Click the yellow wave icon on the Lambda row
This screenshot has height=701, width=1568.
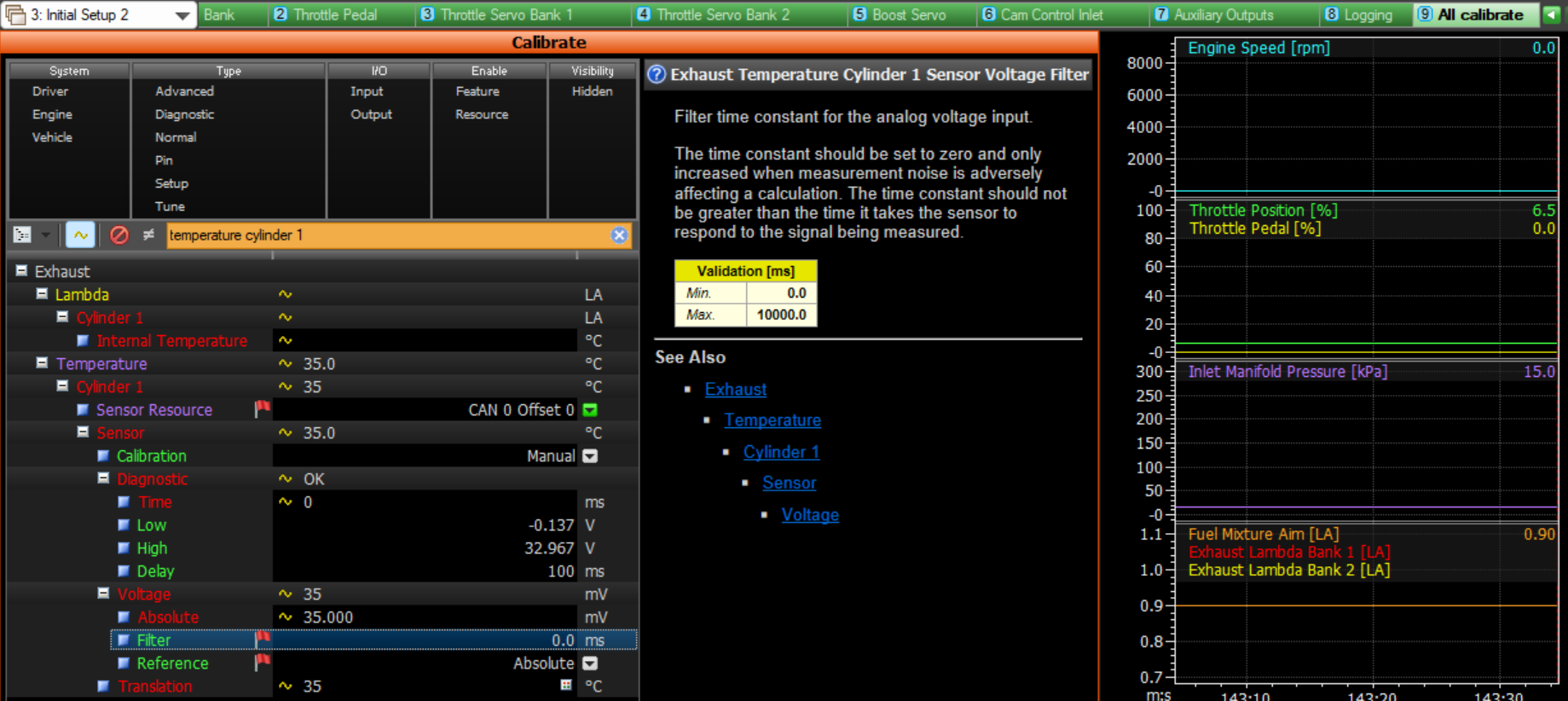click(x=286, y=294)
